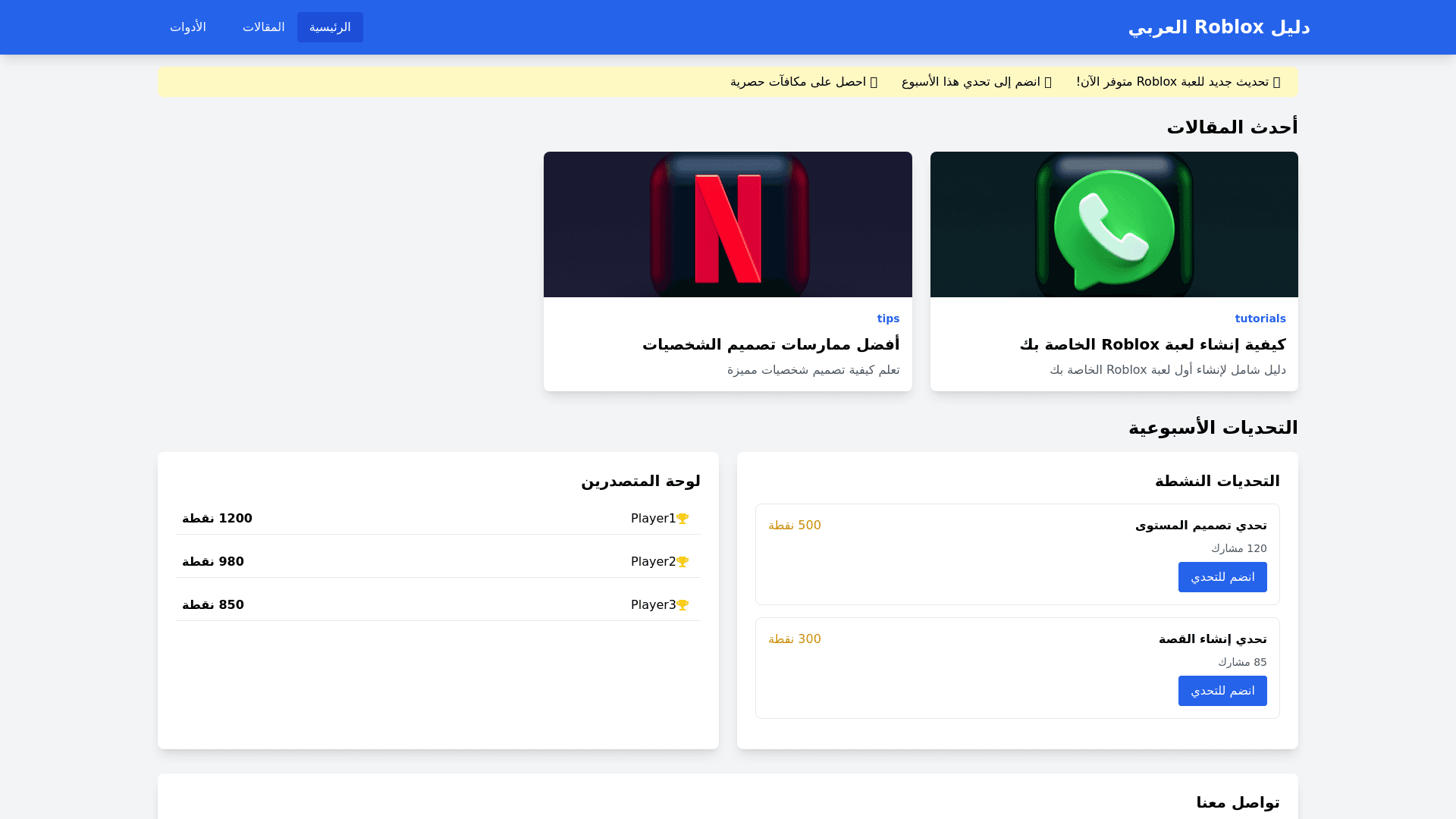Open article on creating your Roblox game

point(1152,344)
